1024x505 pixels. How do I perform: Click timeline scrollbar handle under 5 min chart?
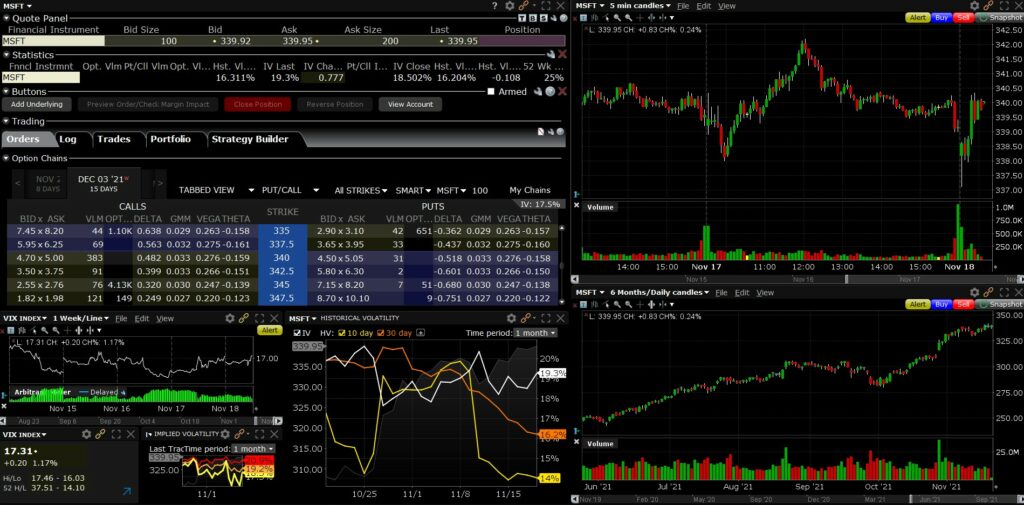point(848,279)
